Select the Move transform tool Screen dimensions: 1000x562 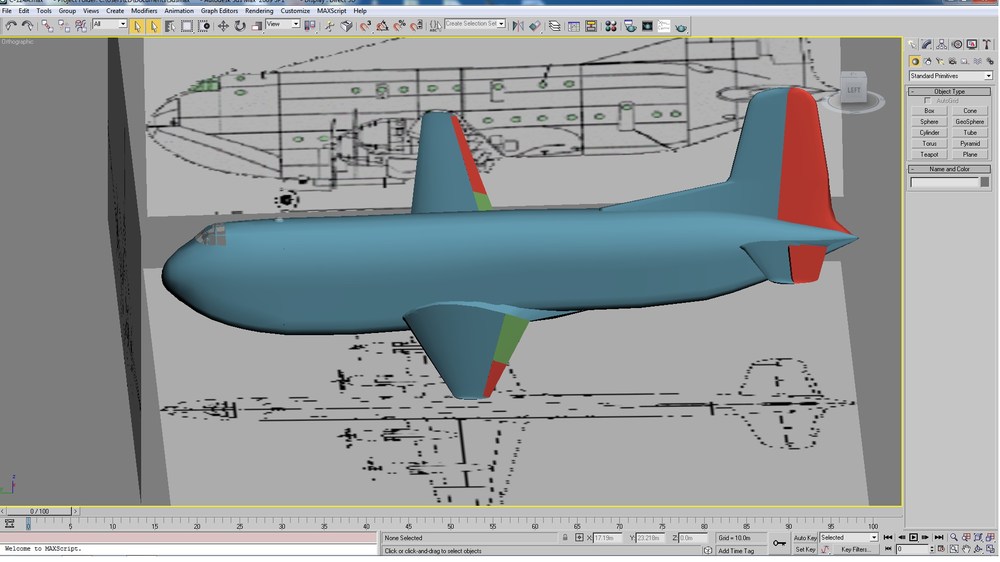(223, 26)
